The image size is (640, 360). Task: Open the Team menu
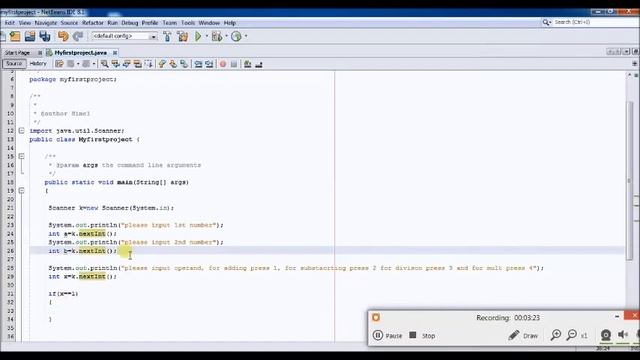click(169, 23)
